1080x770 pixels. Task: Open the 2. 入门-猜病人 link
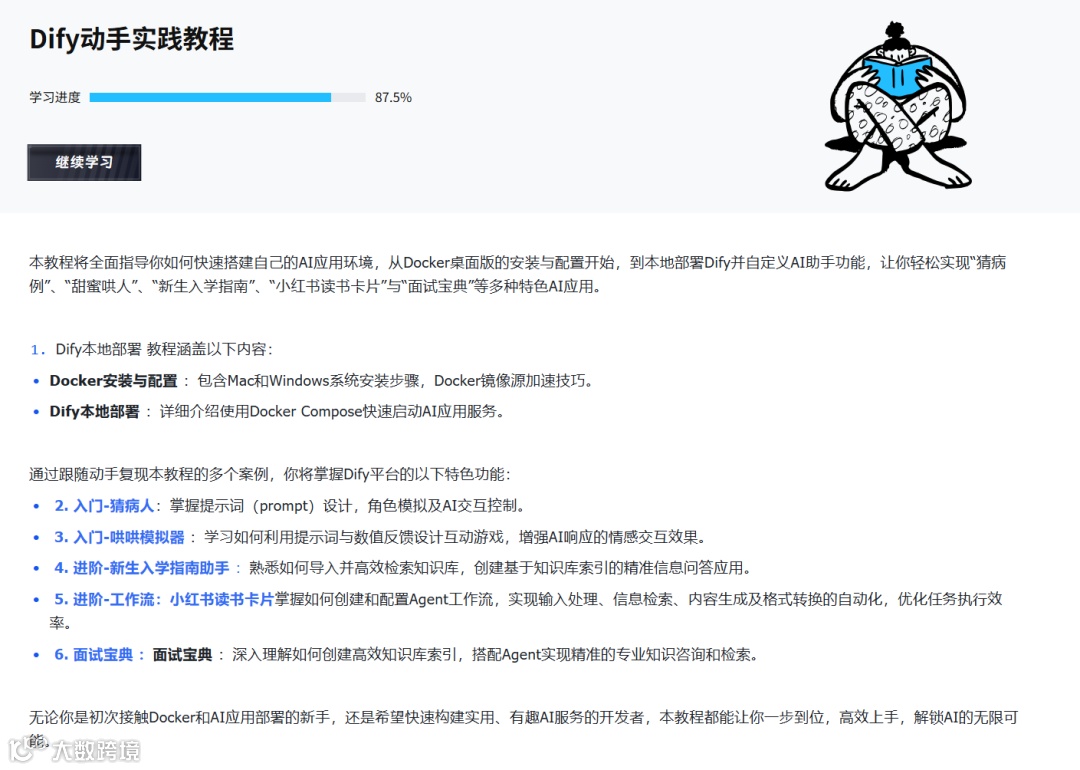pyautogui.click(x=104, y=506)
